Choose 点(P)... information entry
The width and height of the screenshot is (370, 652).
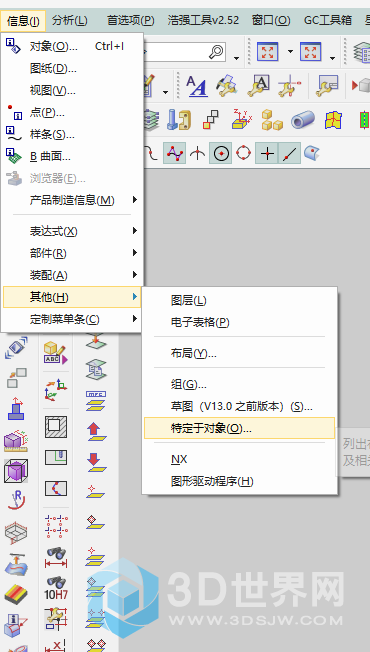tap(72, 112)
